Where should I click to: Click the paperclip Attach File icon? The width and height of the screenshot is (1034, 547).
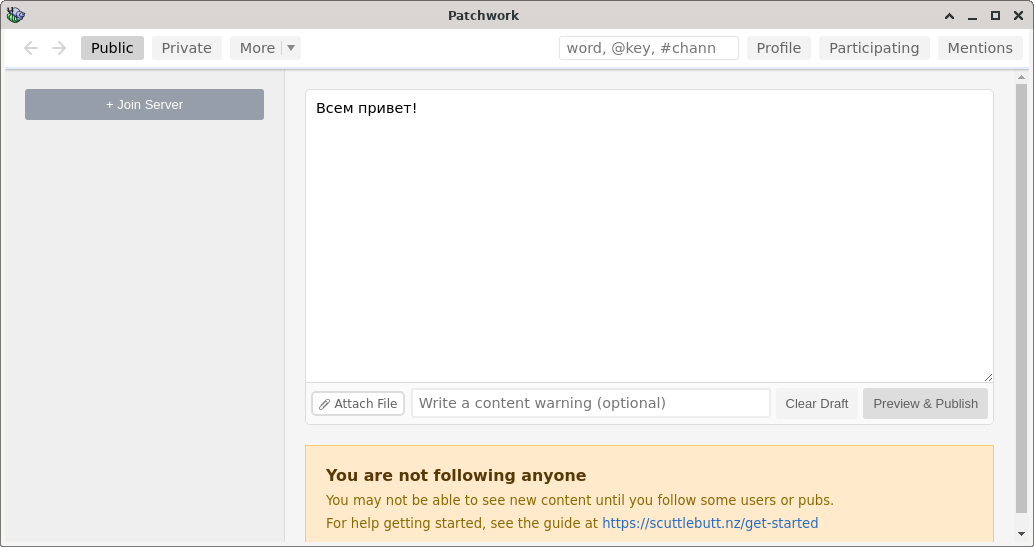point(324,404)
